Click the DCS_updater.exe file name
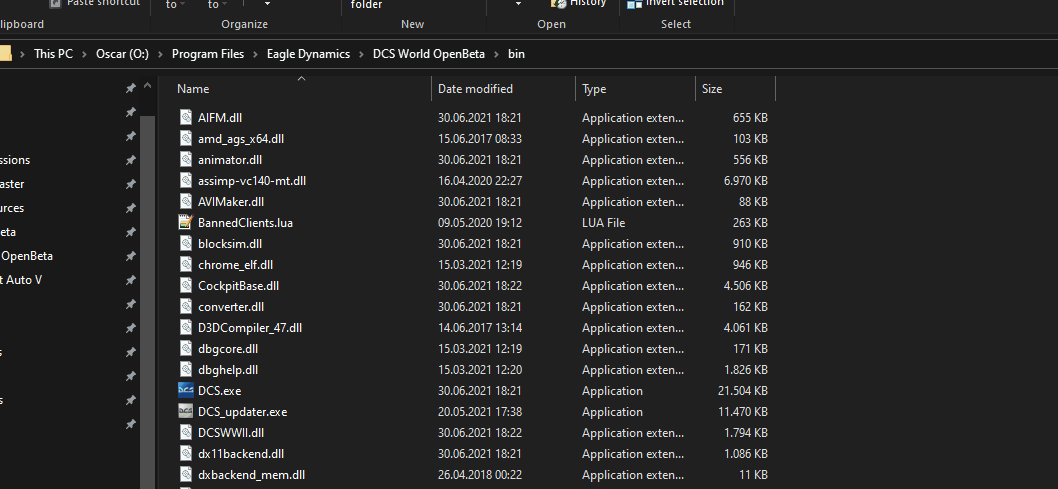 point(242,411)
